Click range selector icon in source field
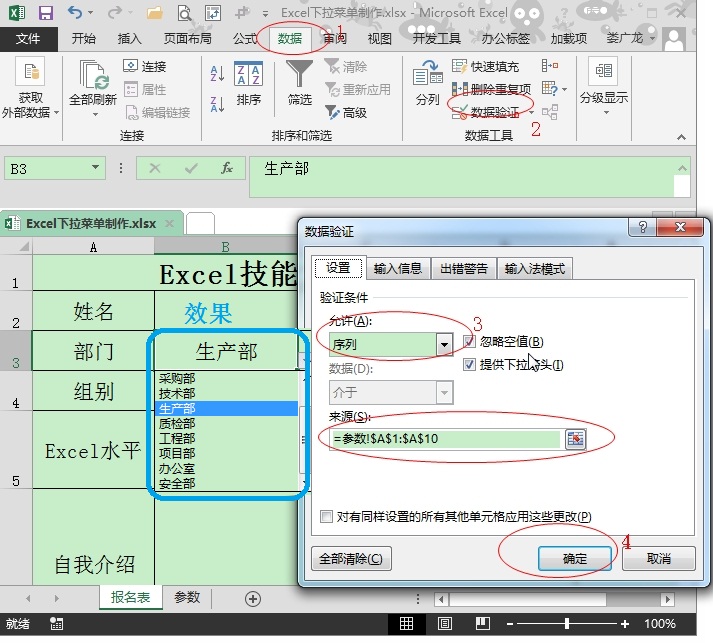Screen dimensions: 713x643 click(x=576, y=439)
